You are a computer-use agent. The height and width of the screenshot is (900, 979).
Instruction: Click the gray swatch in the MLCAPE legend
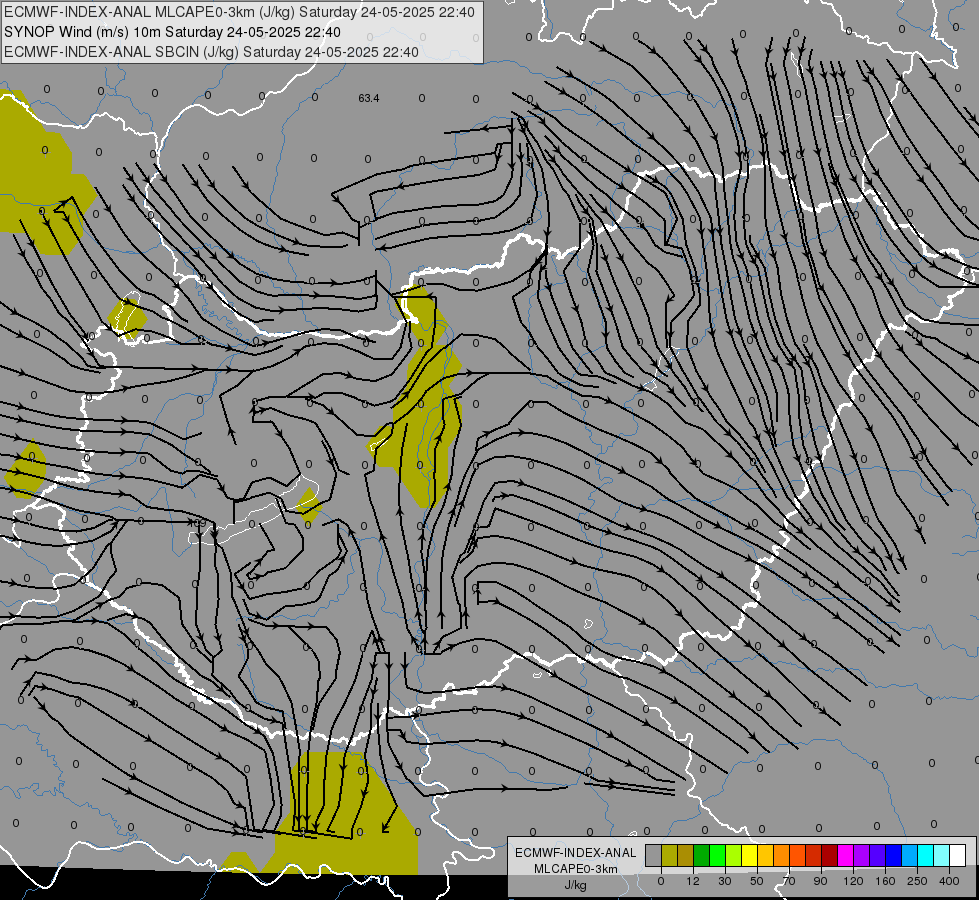pyautogui.click(x=653, y=856)
